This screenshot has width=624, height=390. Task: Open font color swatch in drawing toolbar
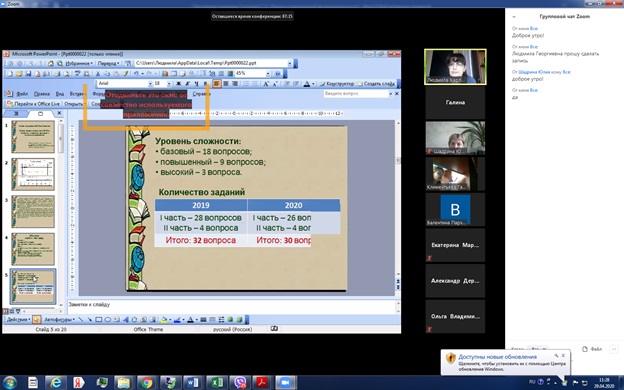[190, 320]
